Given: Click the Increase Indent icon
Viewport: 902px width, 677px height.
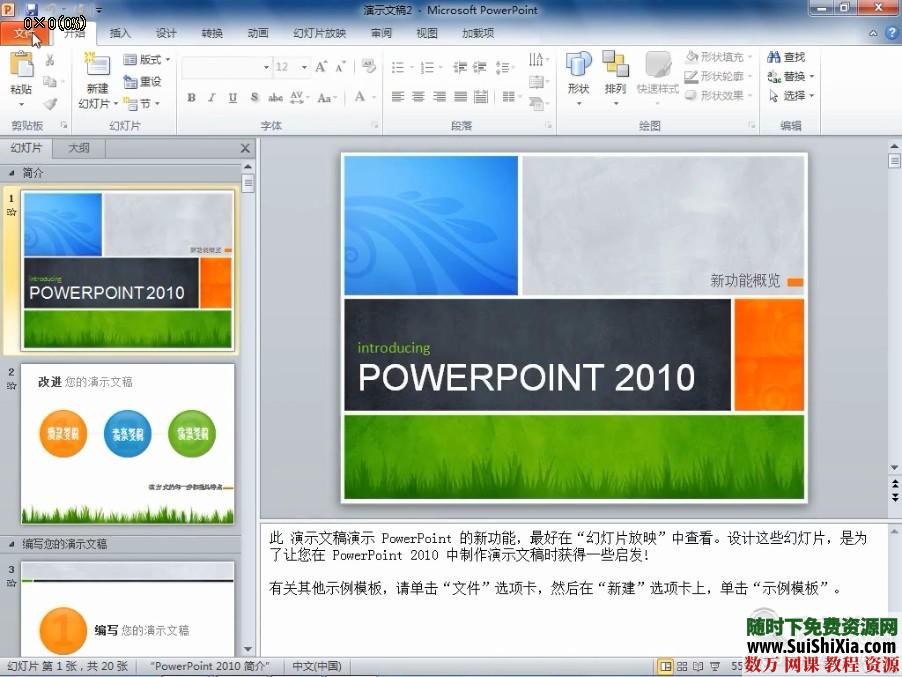Looking at the screenshot, I should pos(480,67).
